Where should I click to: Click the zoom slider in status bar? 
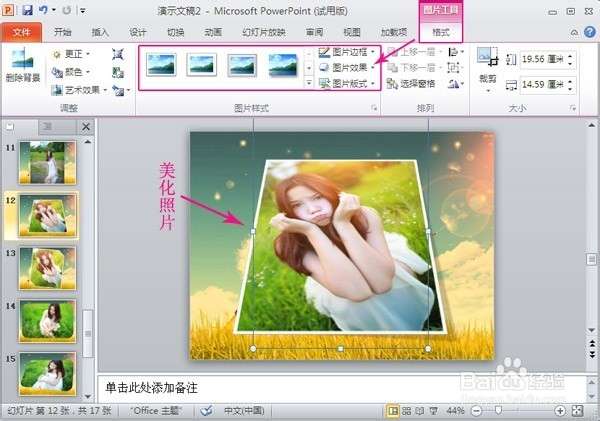[x=500, y=411]
